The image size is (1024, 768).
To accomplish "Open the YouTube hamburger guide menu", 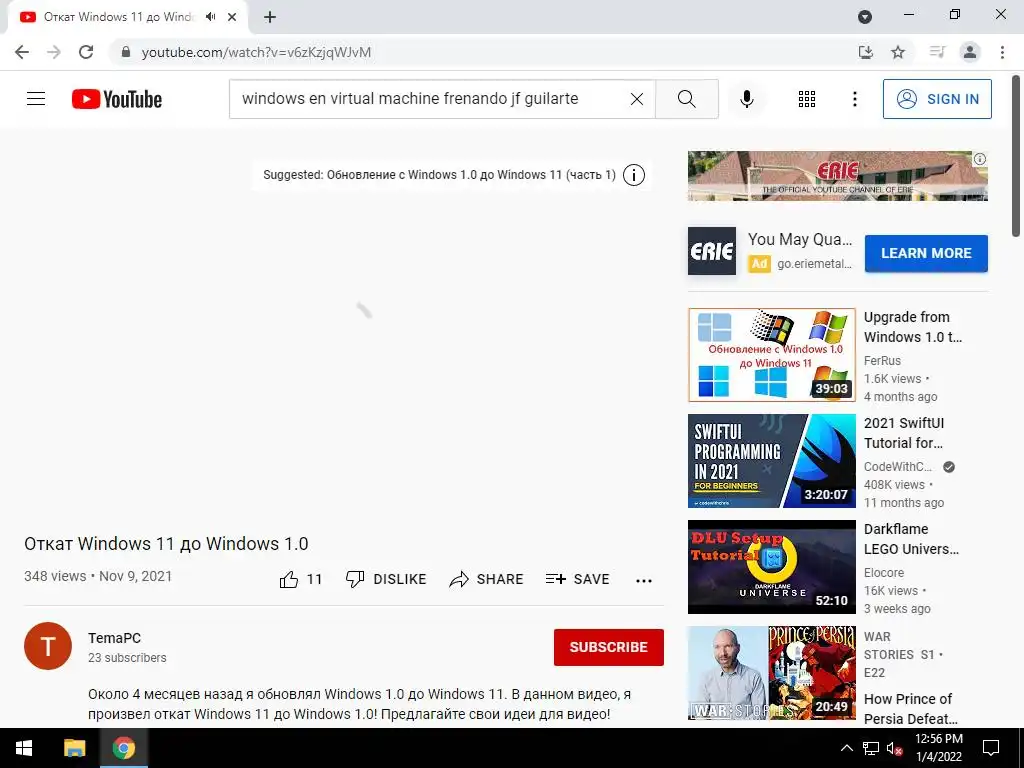I will coord(36,99).
